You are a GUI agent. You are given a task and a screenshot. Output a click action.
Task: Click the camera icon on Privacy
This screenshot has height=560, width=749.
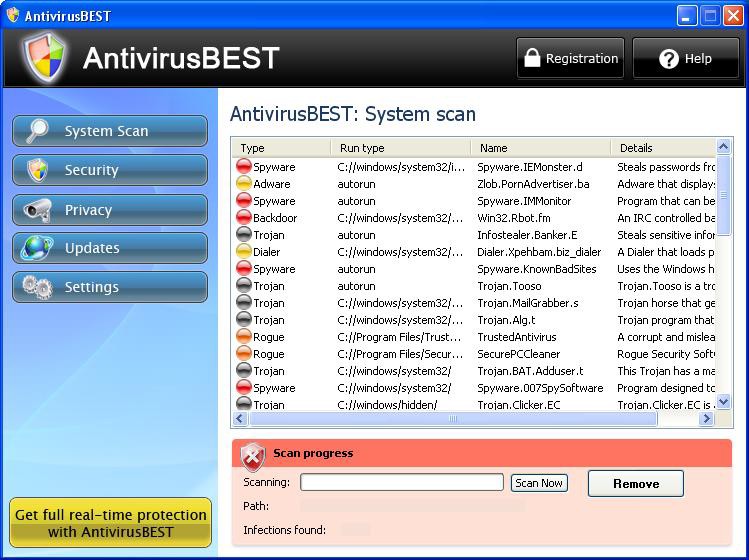click(37, 209)
